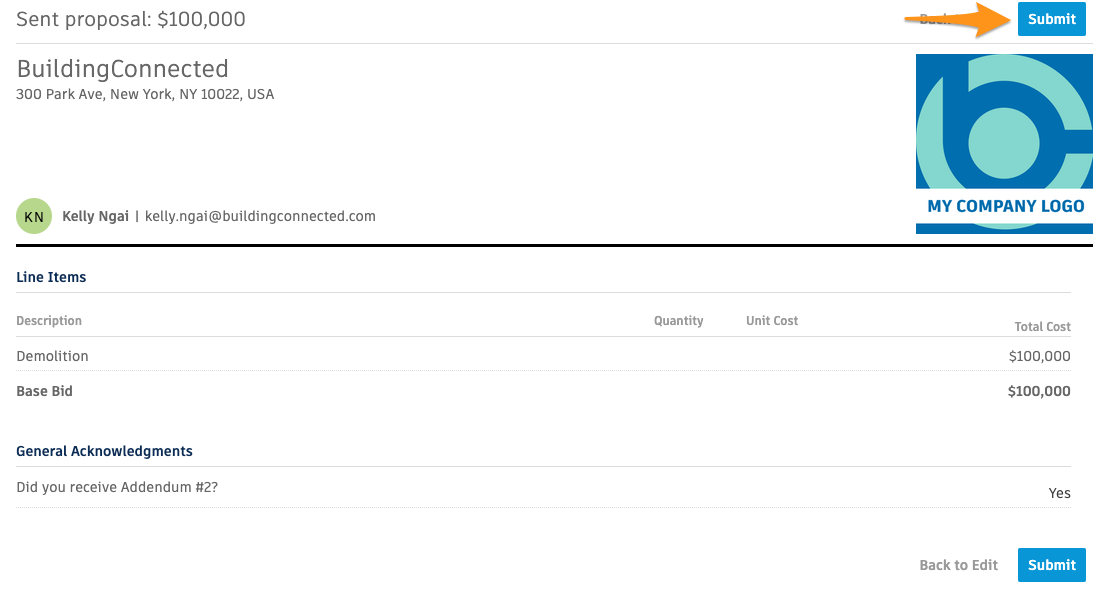
Task: Click the BuildingConnected company name
Action: click(122, 69)
